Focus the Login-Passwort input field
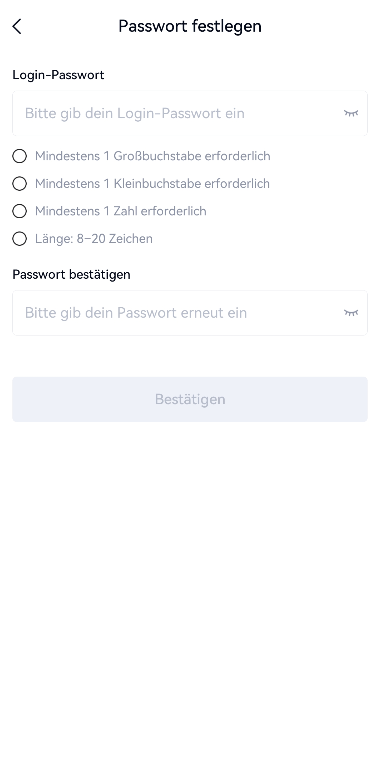This screenshot has height=778, width=379. click(x=190, y=114)
